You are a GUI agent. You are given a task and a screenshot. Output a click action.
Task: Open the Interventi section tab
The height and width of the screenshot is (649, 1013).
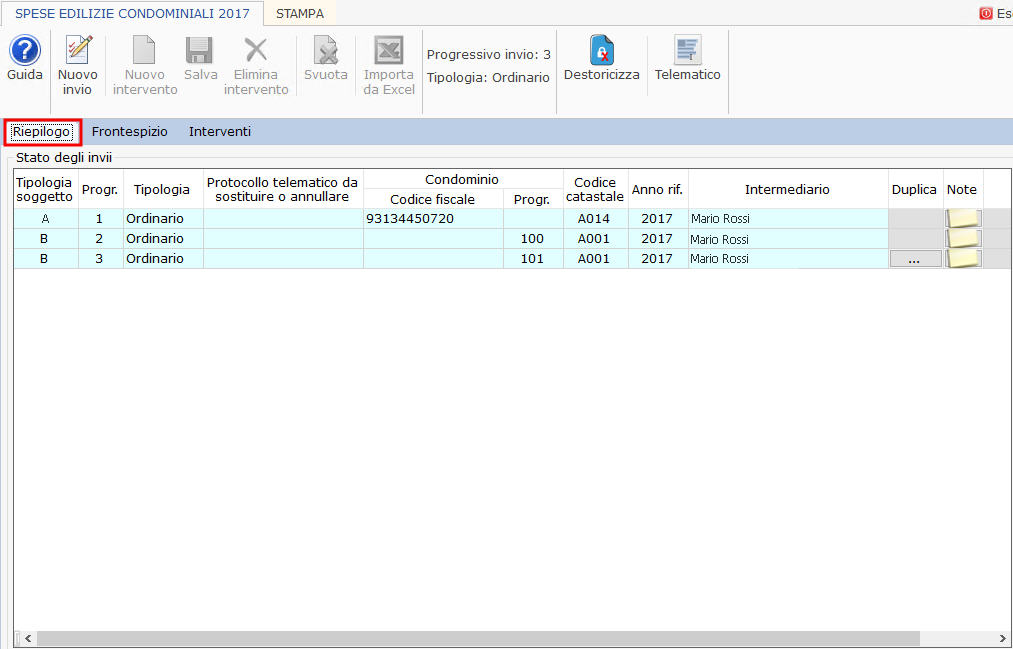coord(220,132)
